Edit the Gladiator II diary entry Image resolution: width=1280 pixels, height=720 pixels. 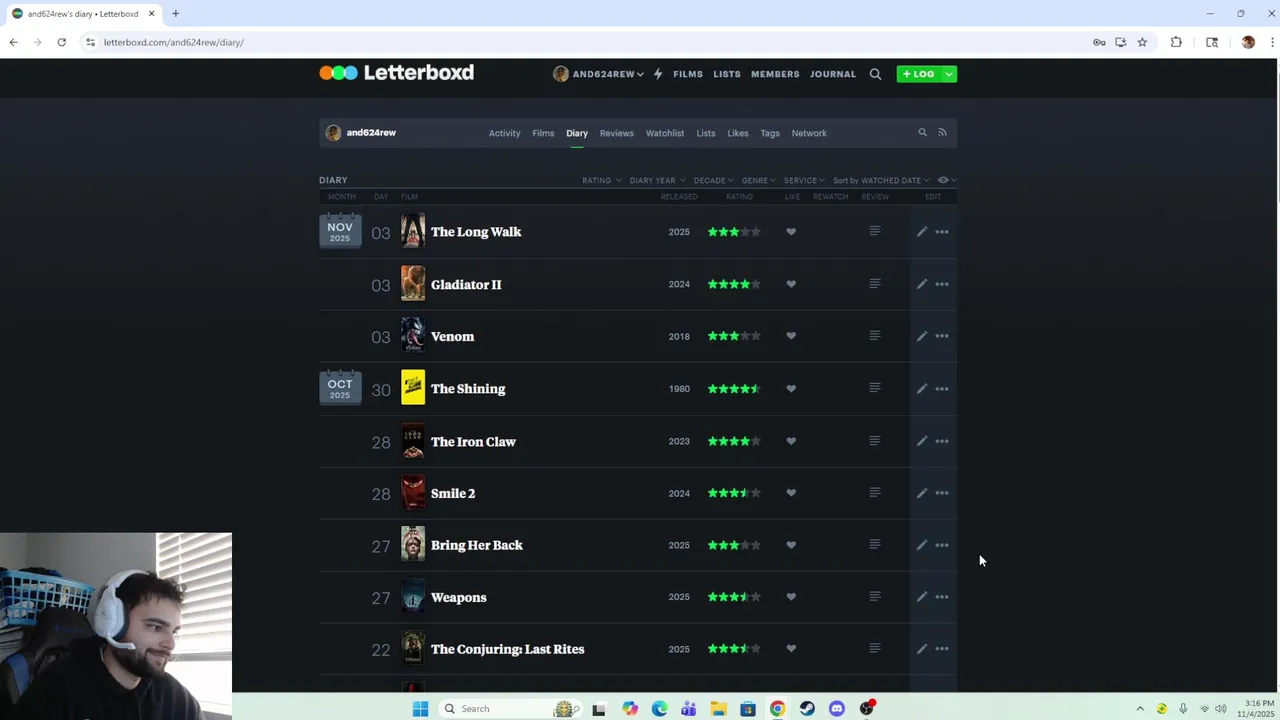pos(922,284)
